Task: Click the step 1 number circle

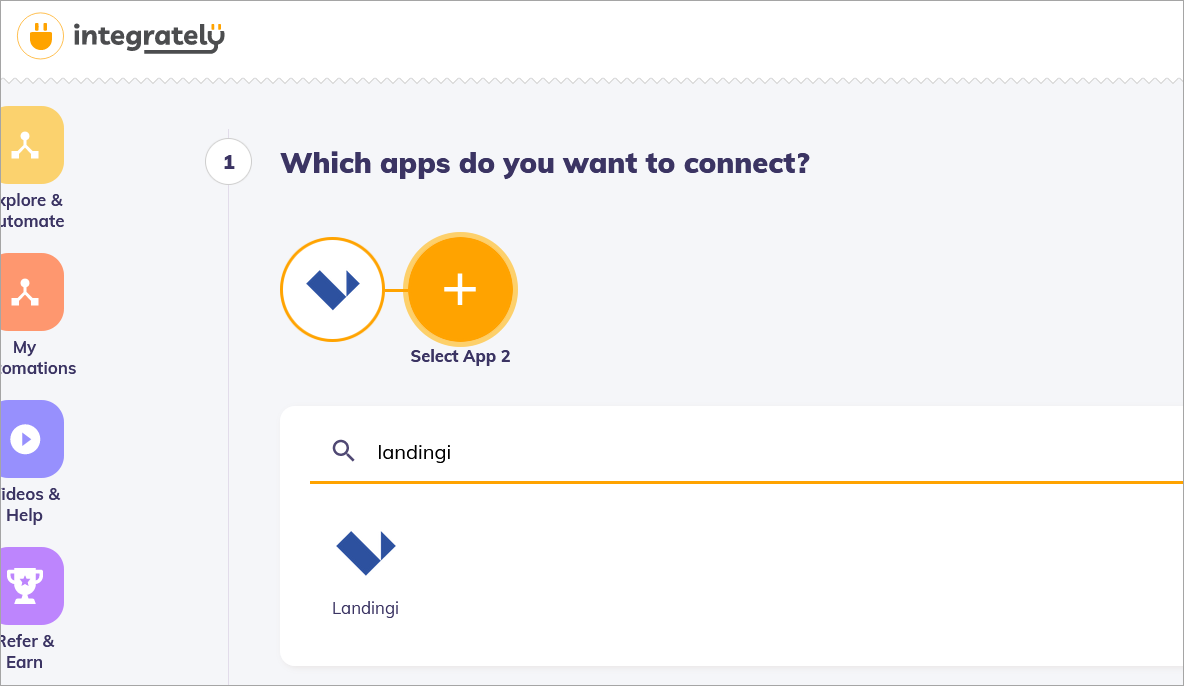Action: (228, 162)
